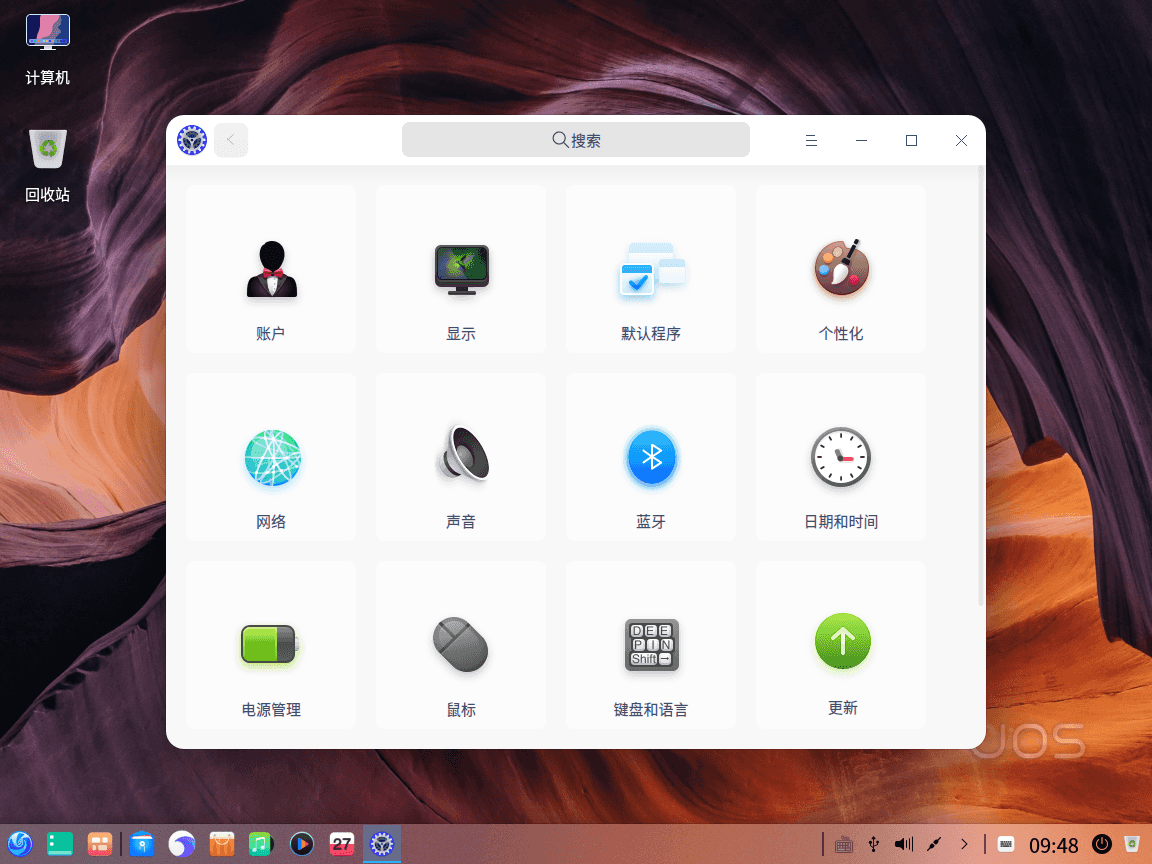This screenshot has height=864, width=1152.
Task: Open the Default Programs settings
Action: (650, 269)
